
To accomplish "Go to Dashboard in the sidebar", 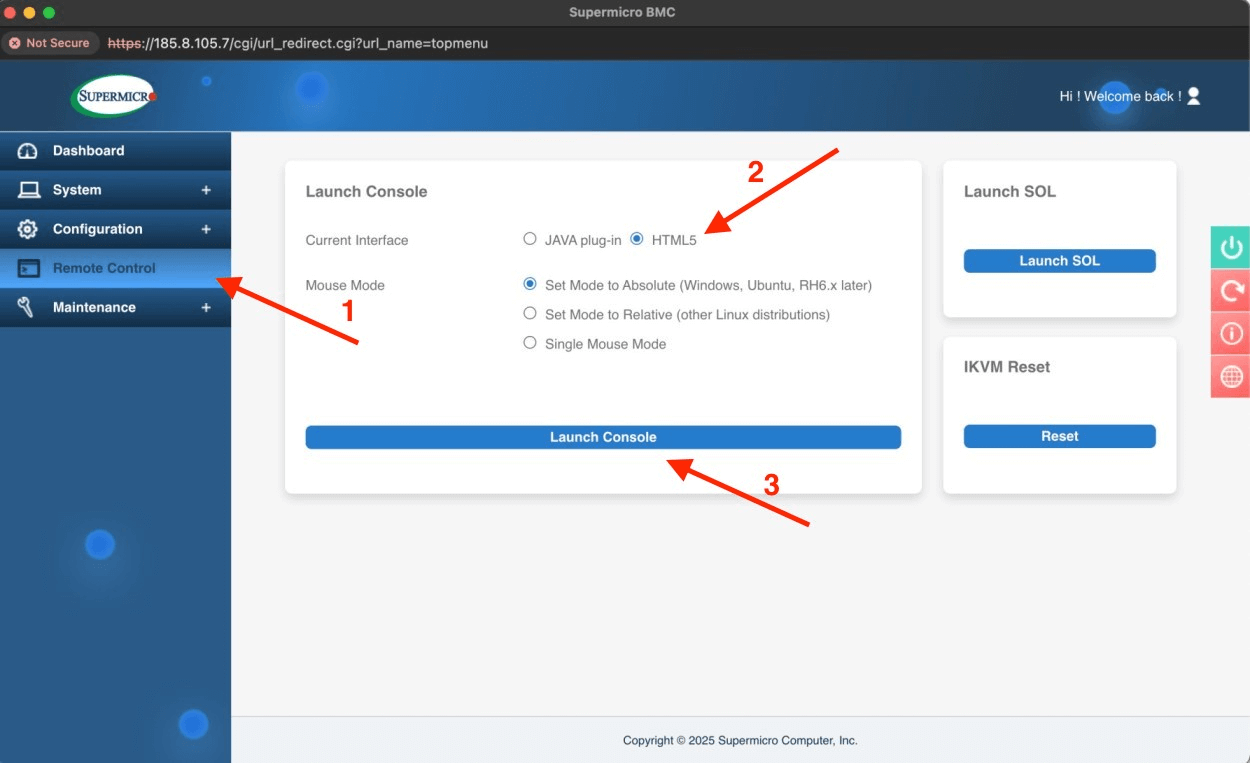I will click(x=89, y=151).
